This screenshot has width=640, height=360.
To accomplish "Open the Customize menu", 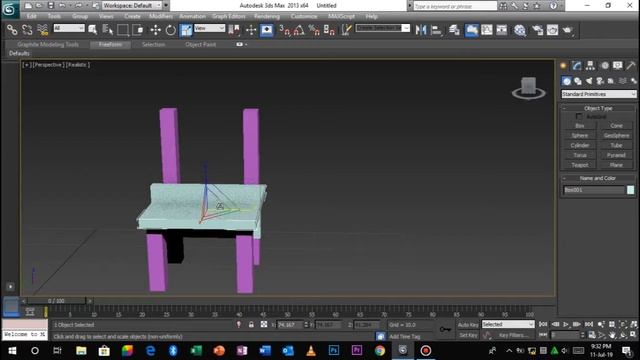I will [304, 16].
